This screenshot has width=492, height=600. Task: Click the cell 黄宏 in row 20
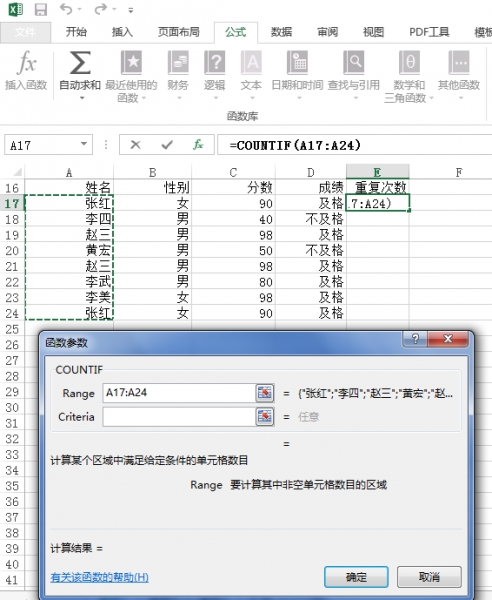pos(69,250)
